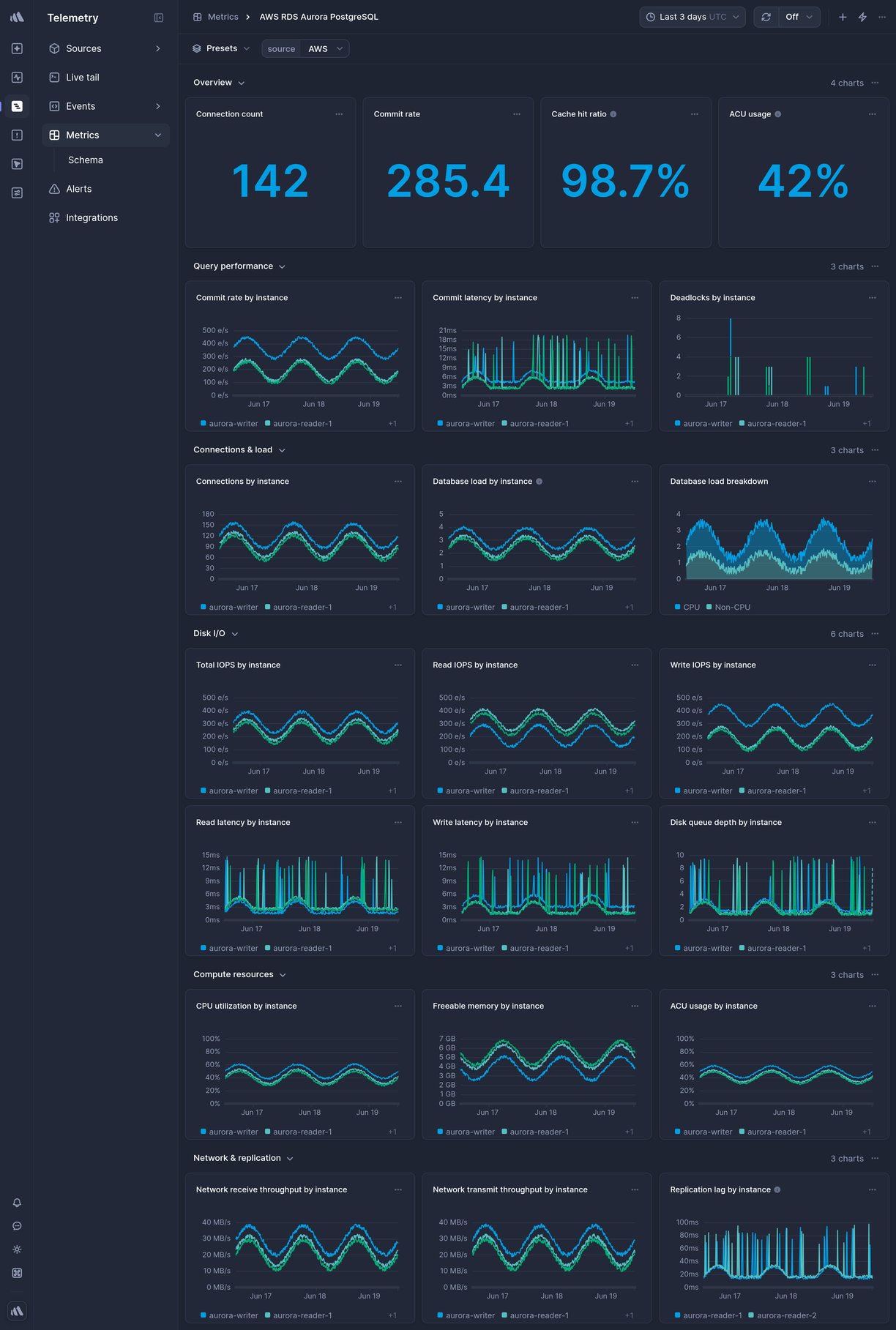Open Commit rate card options menu
This screenshot has height=1330, width=896.
[517, 114]
